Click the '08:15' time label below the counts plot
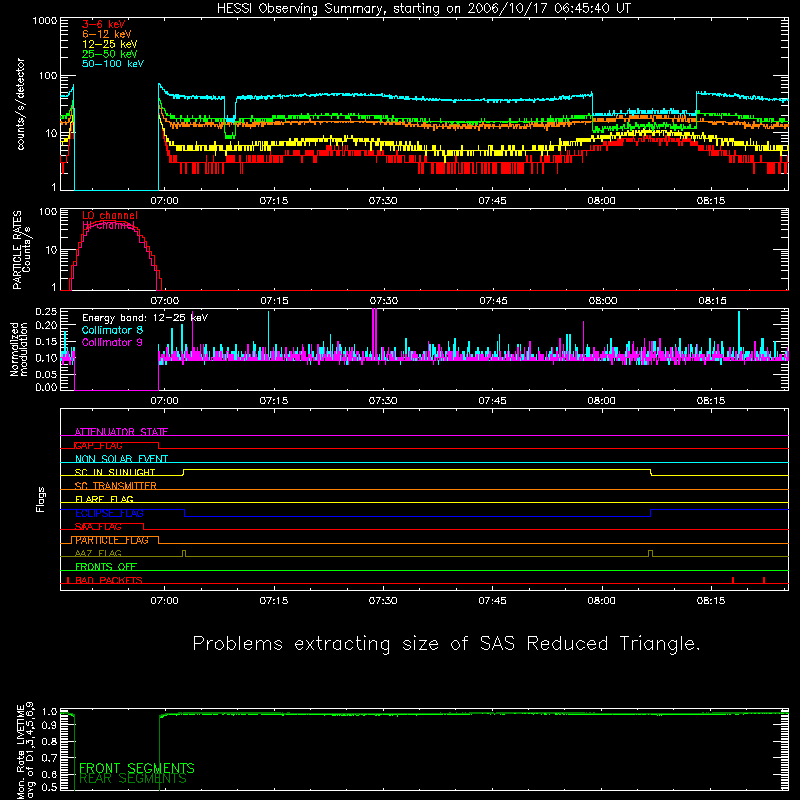This screenshot has width=800, height=800. point(711,201)
